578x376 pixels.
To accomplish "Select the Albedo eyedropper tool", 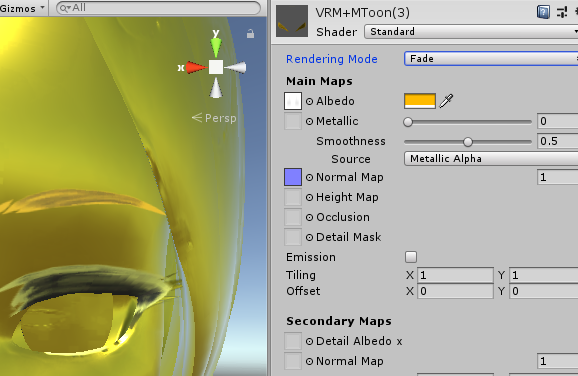I will [446, 101].
